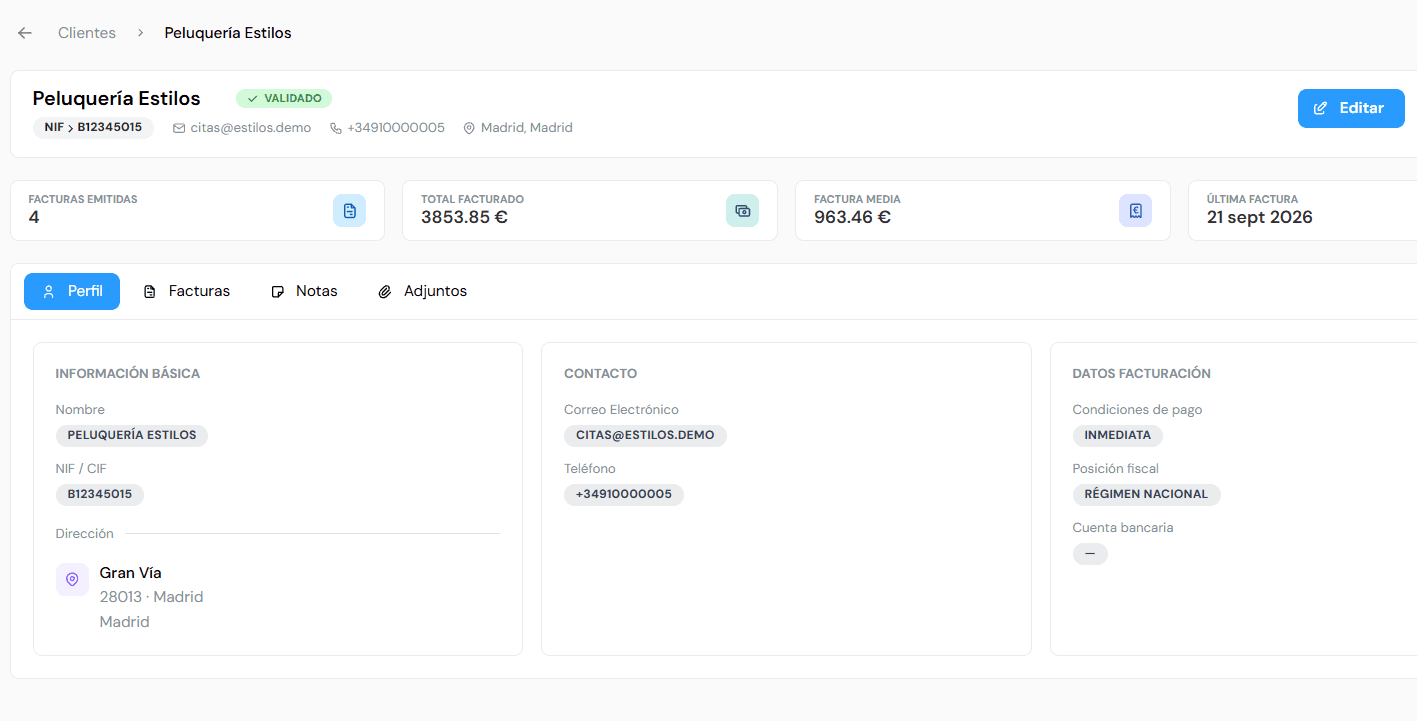
Task: Click the Gran Vía address line
Action: click(131, 573)
